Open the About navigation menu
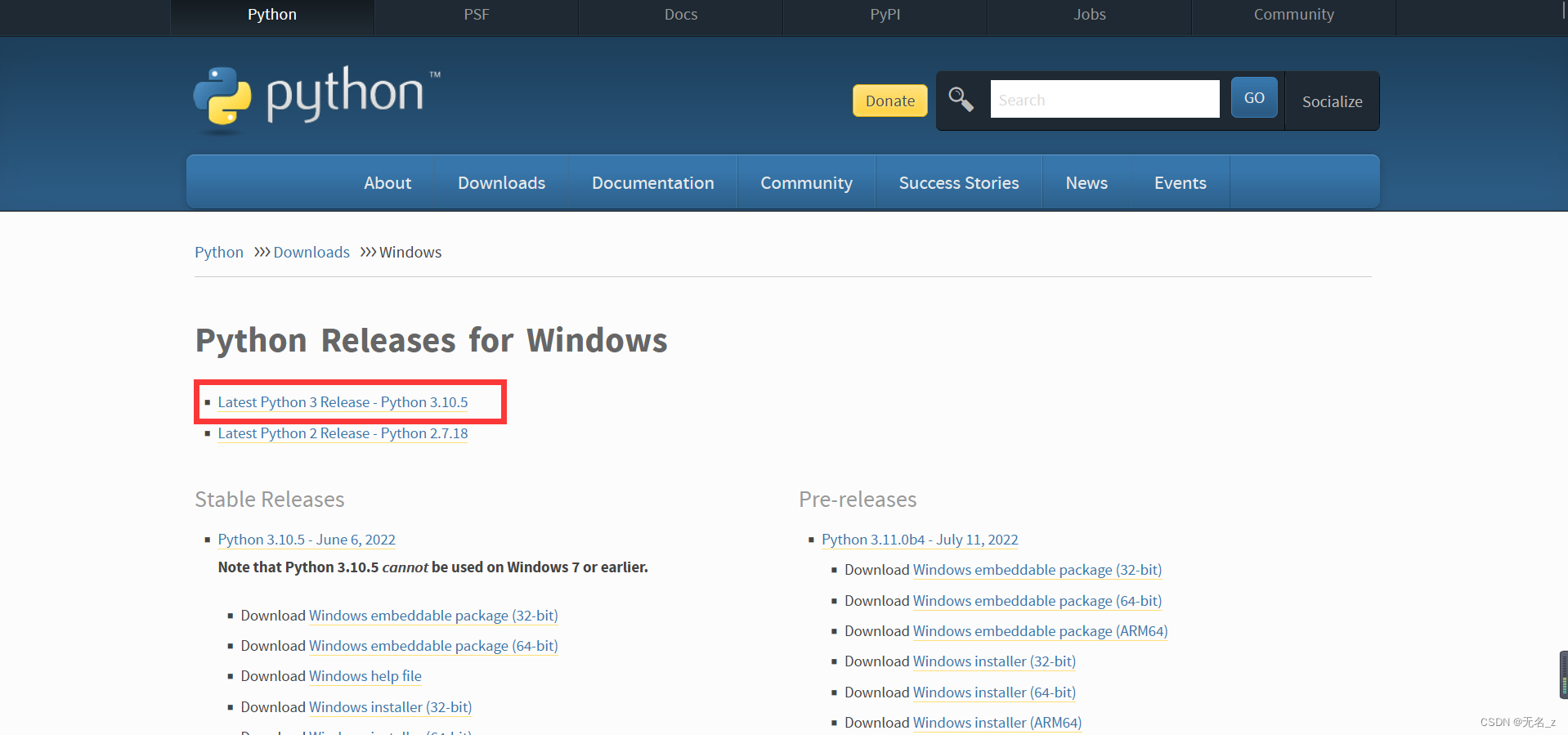 pyautogui.click(x=388, y=183)
